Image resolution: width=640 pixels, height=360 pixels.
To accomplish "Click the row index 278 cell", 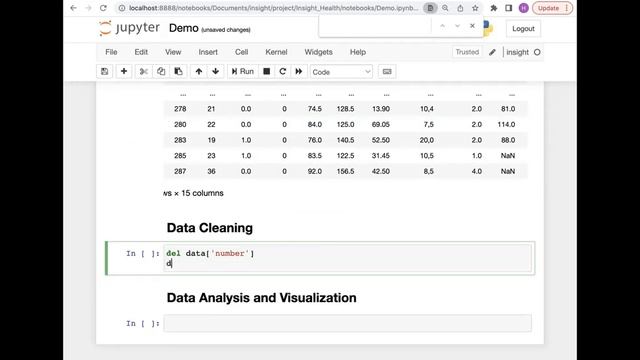I will coord(180,109).
